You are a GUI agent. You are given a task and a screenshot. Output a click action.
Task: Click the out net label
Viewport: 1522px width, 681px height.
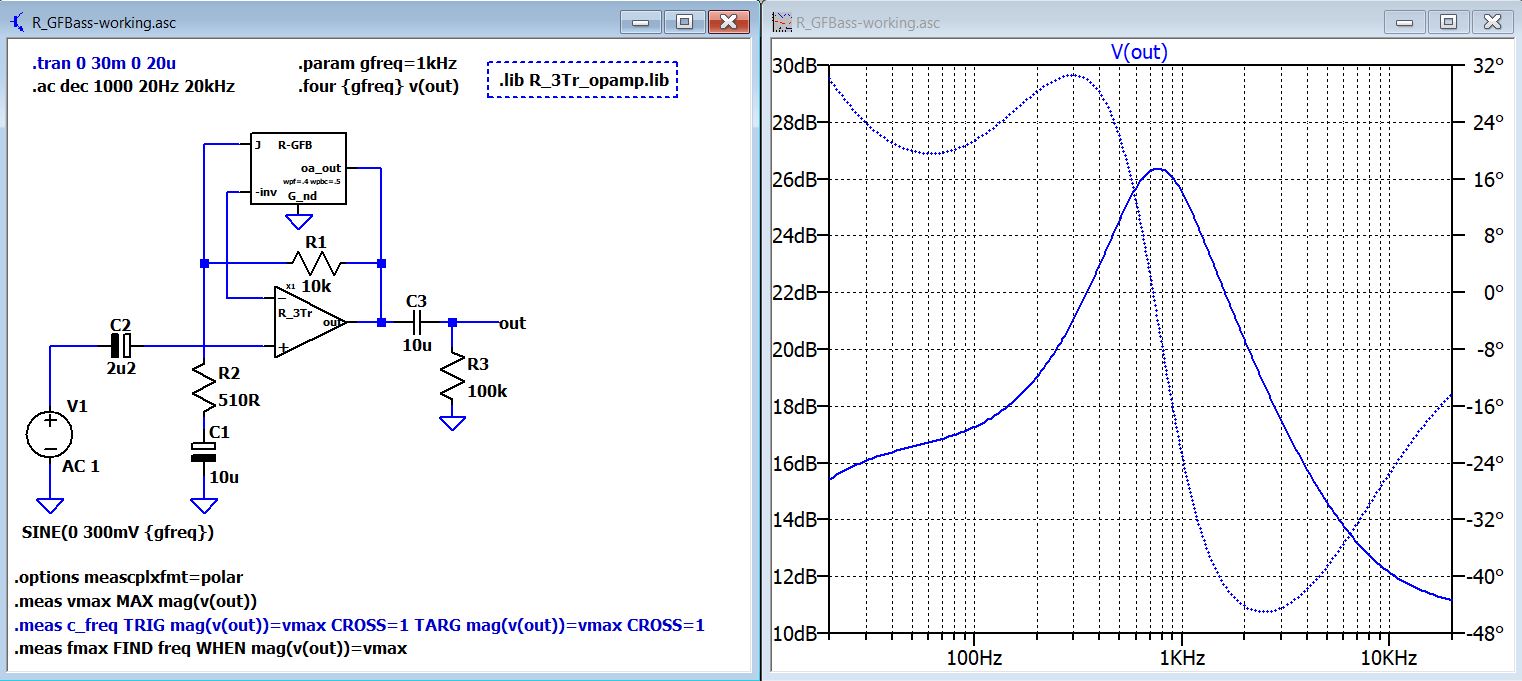coord(512,322)
